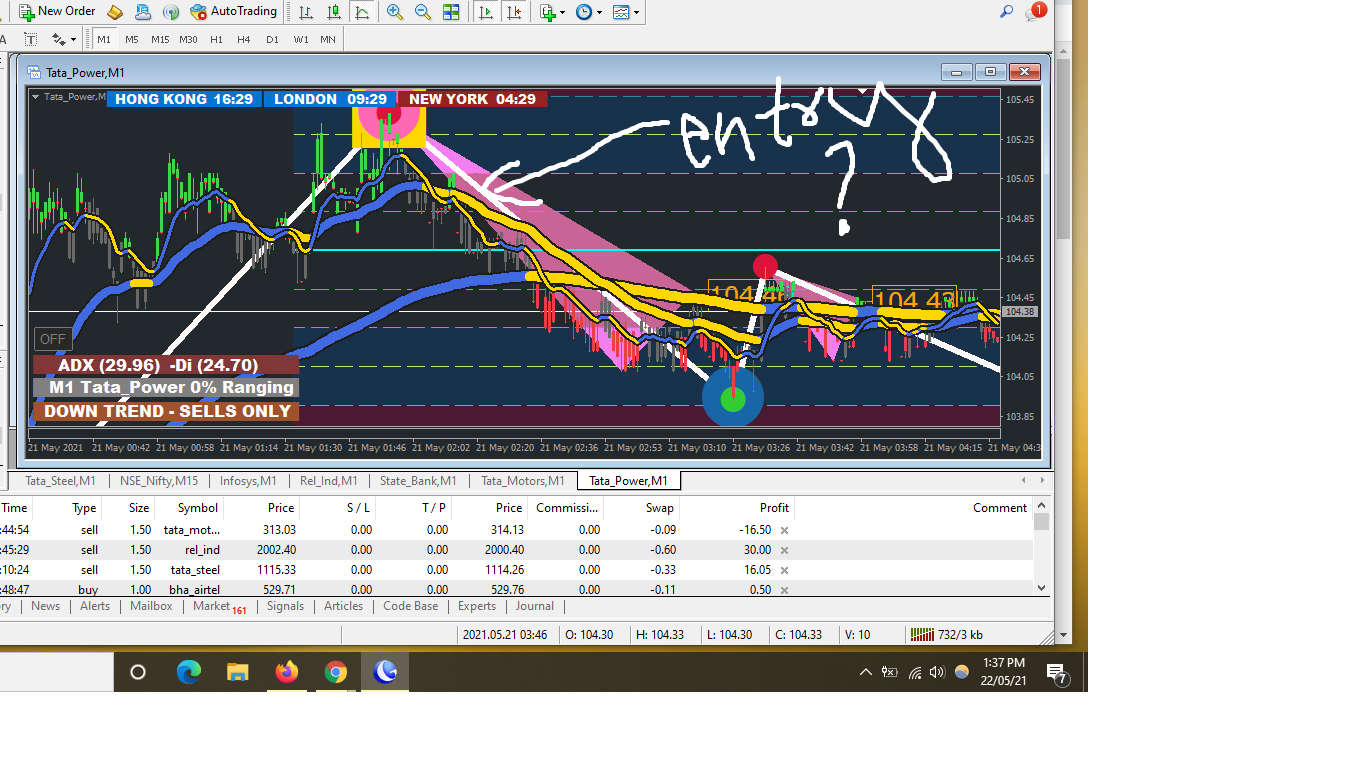Toggle chart auto scroll

tap(486, 12)
